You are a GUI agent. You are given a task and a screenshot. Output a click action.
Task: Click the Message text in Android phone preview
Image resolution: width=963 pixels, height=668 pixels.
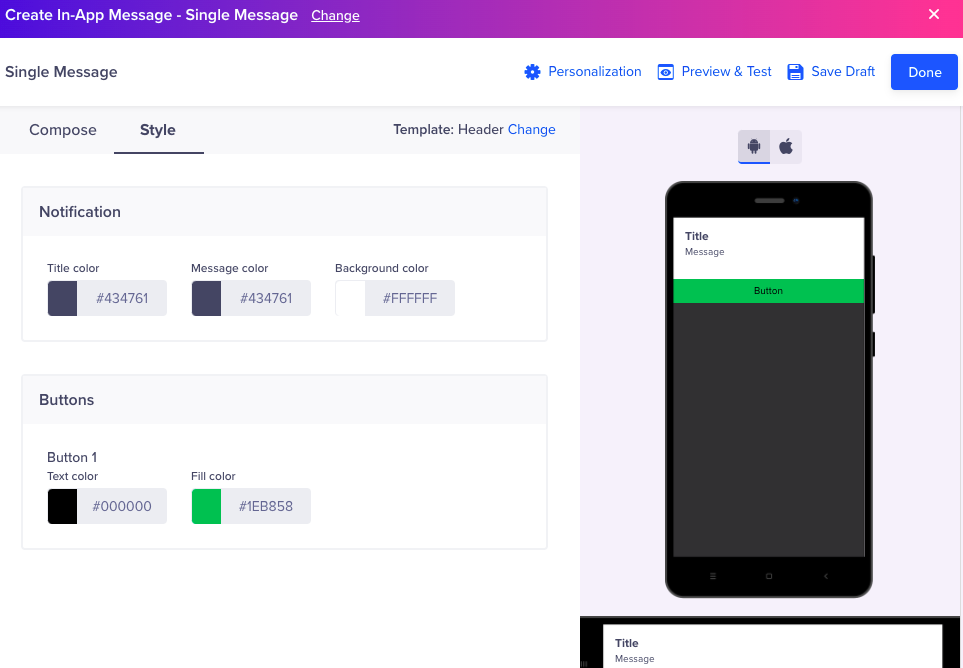704,252
